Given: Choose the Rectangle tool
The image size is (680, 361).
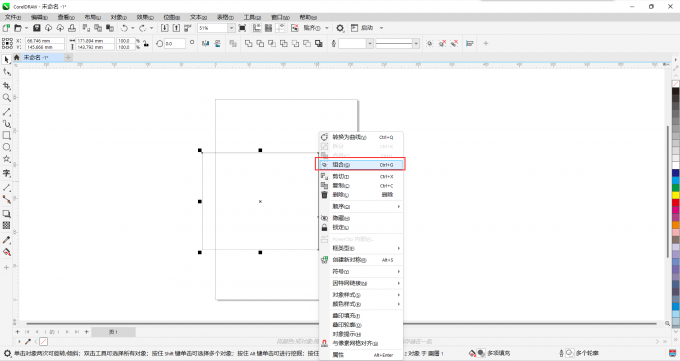Looking at the screenshot, I should [x=7, y=135].
